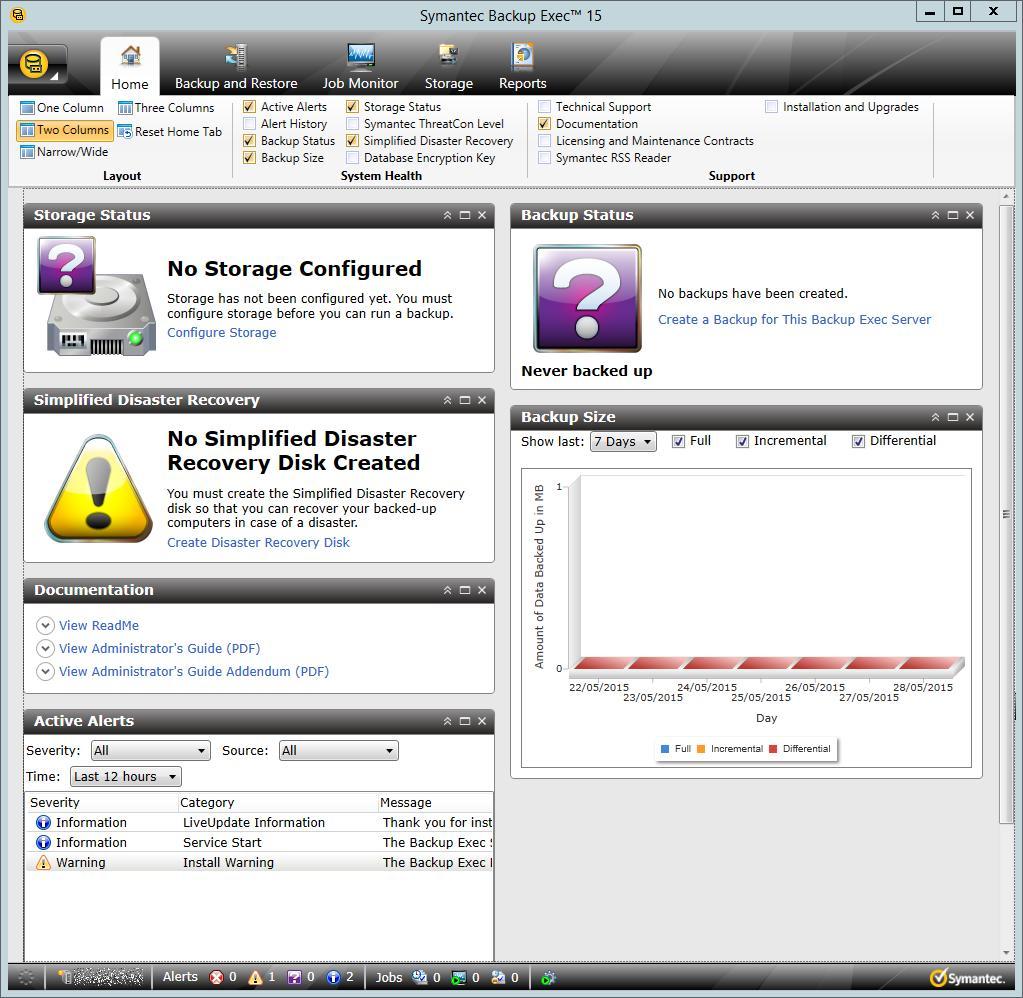Viewport: 1023px width, 998px height.
Task: Open the Create Disaster Recovery Disk link
Action: coord(258,543)
